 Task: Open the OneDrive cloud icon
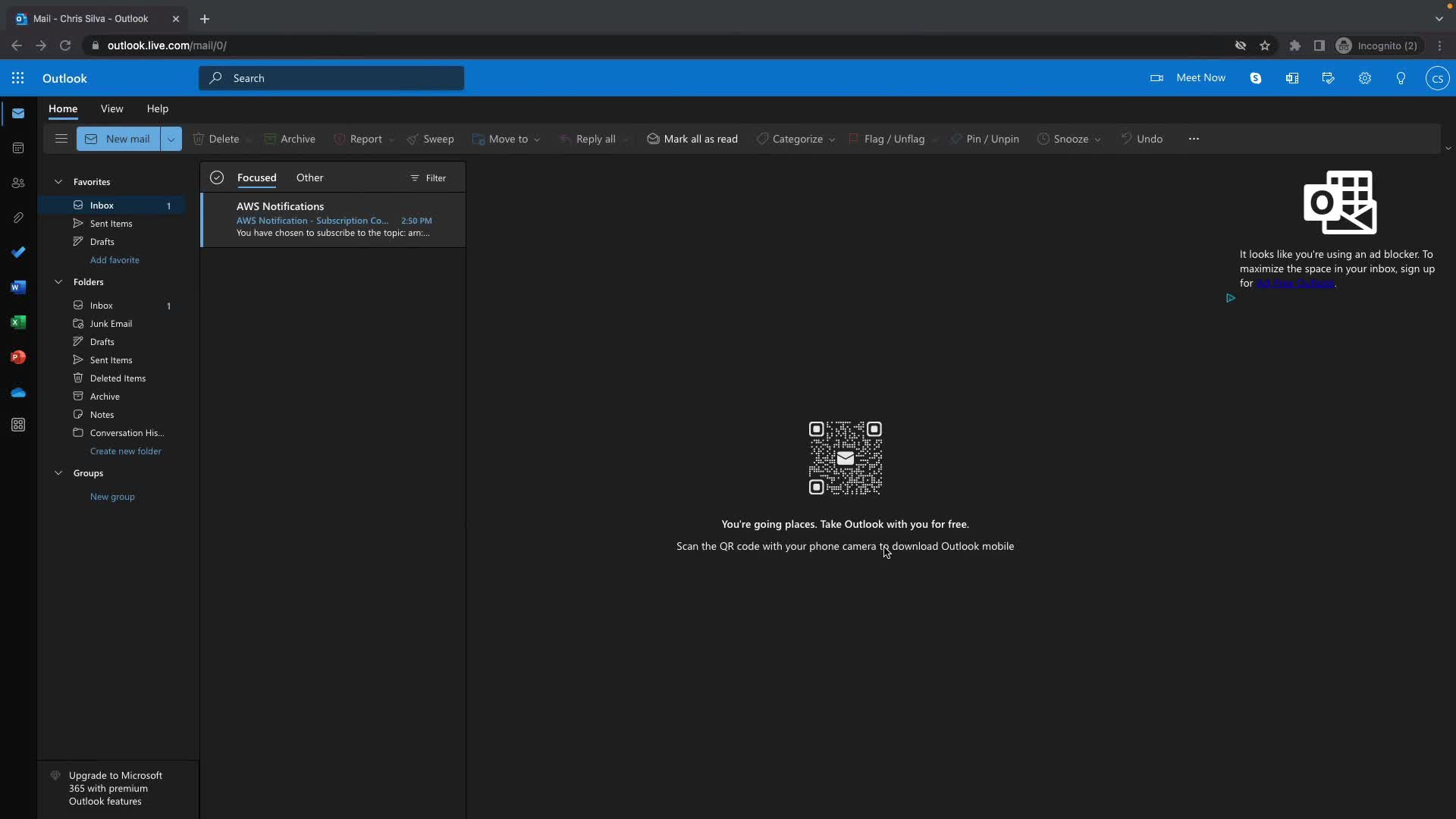pyautogui.click(x=18, y=392)
